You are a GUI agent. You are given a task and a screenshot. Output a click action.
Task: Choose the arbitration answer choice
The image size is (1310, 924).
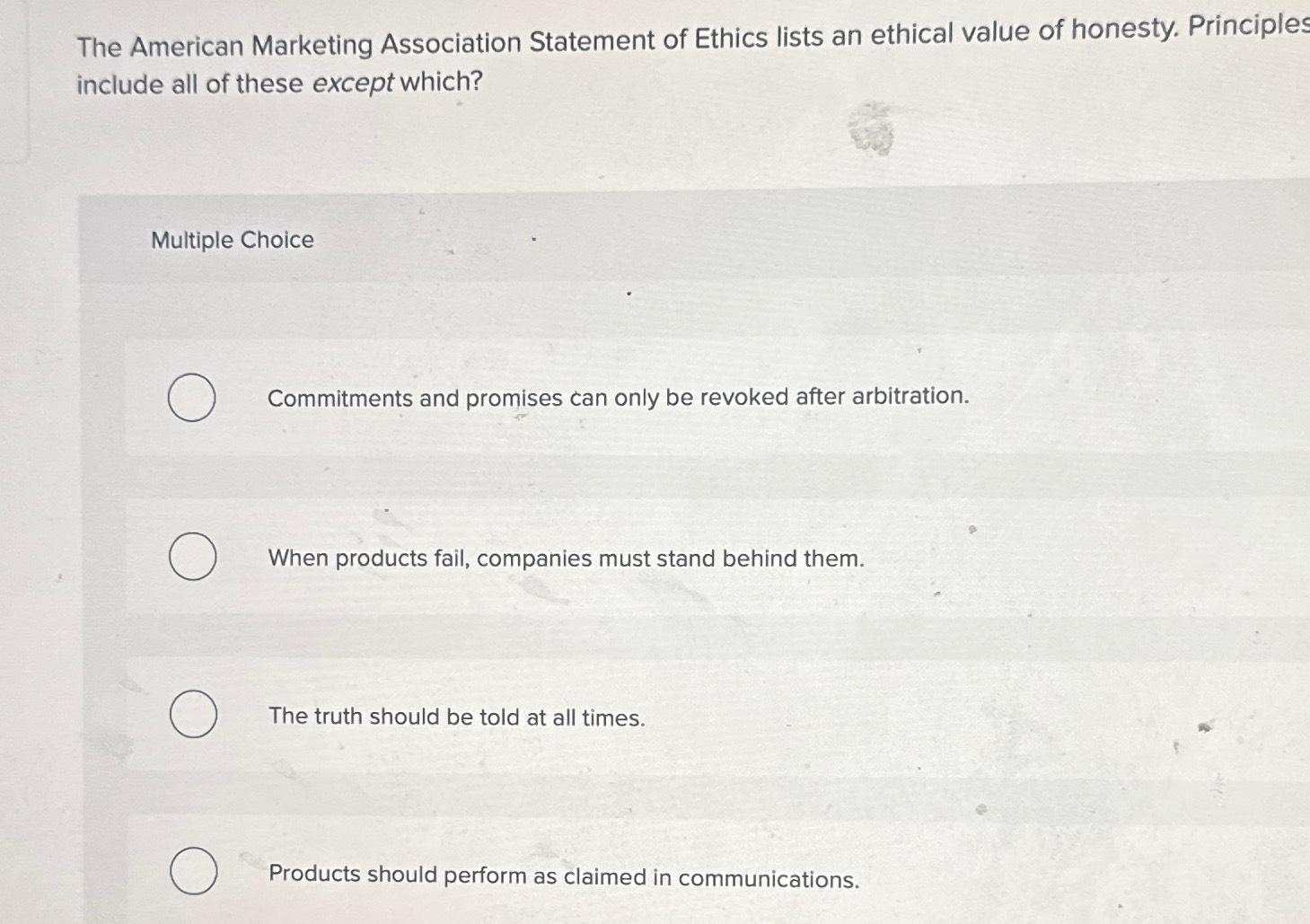point(619,398)
